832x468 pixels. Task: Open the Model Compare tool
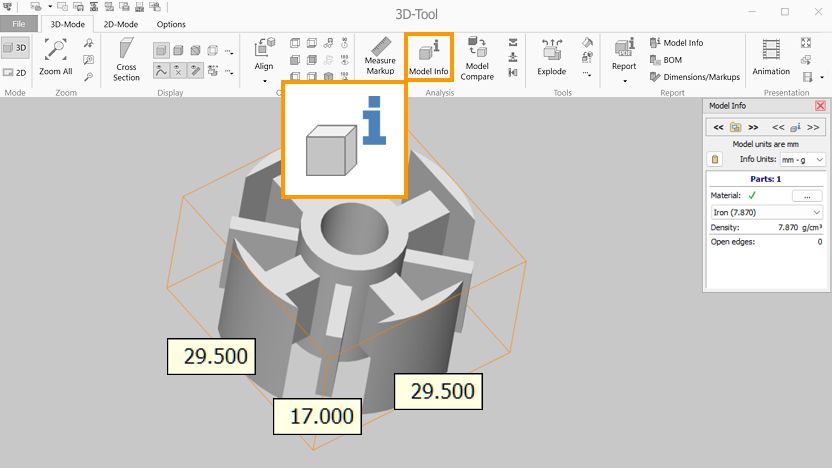point(477,58)
